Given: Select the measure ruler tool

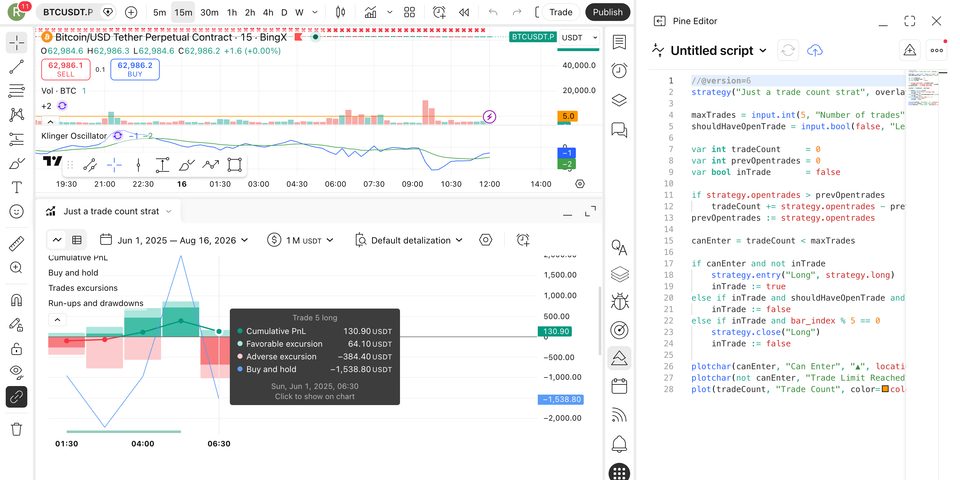Looking at the screenshot, I should 17,244.
